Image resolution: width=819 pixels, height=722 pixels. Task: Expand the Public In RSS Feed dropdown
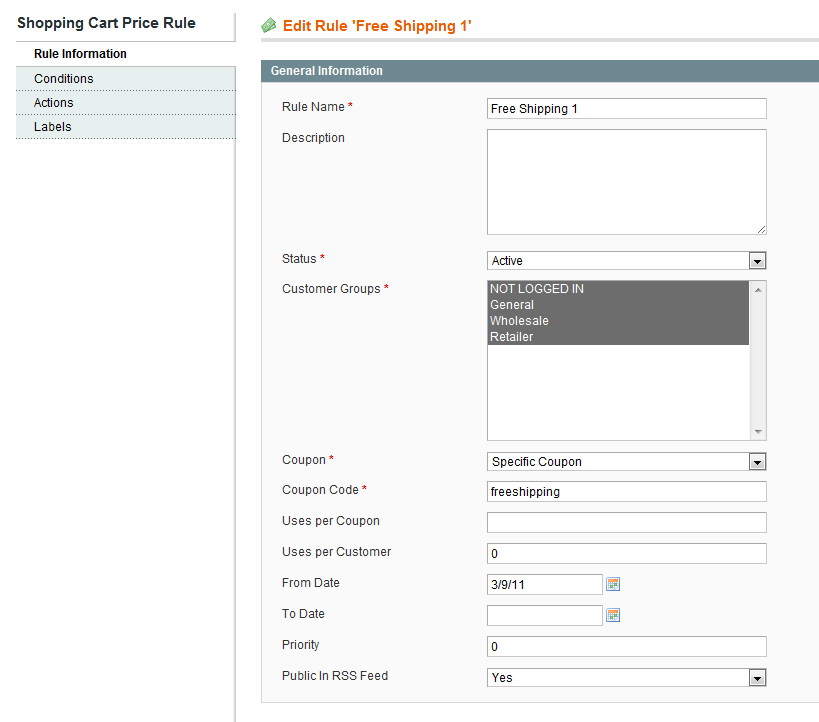(x=626, y=678)
